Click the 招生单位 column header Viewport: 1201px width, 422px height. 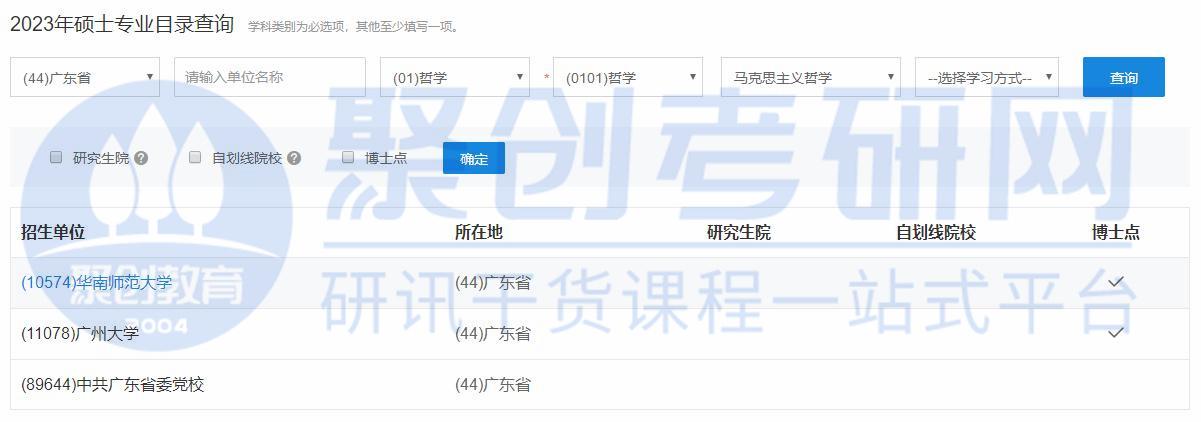click(53, 232)
